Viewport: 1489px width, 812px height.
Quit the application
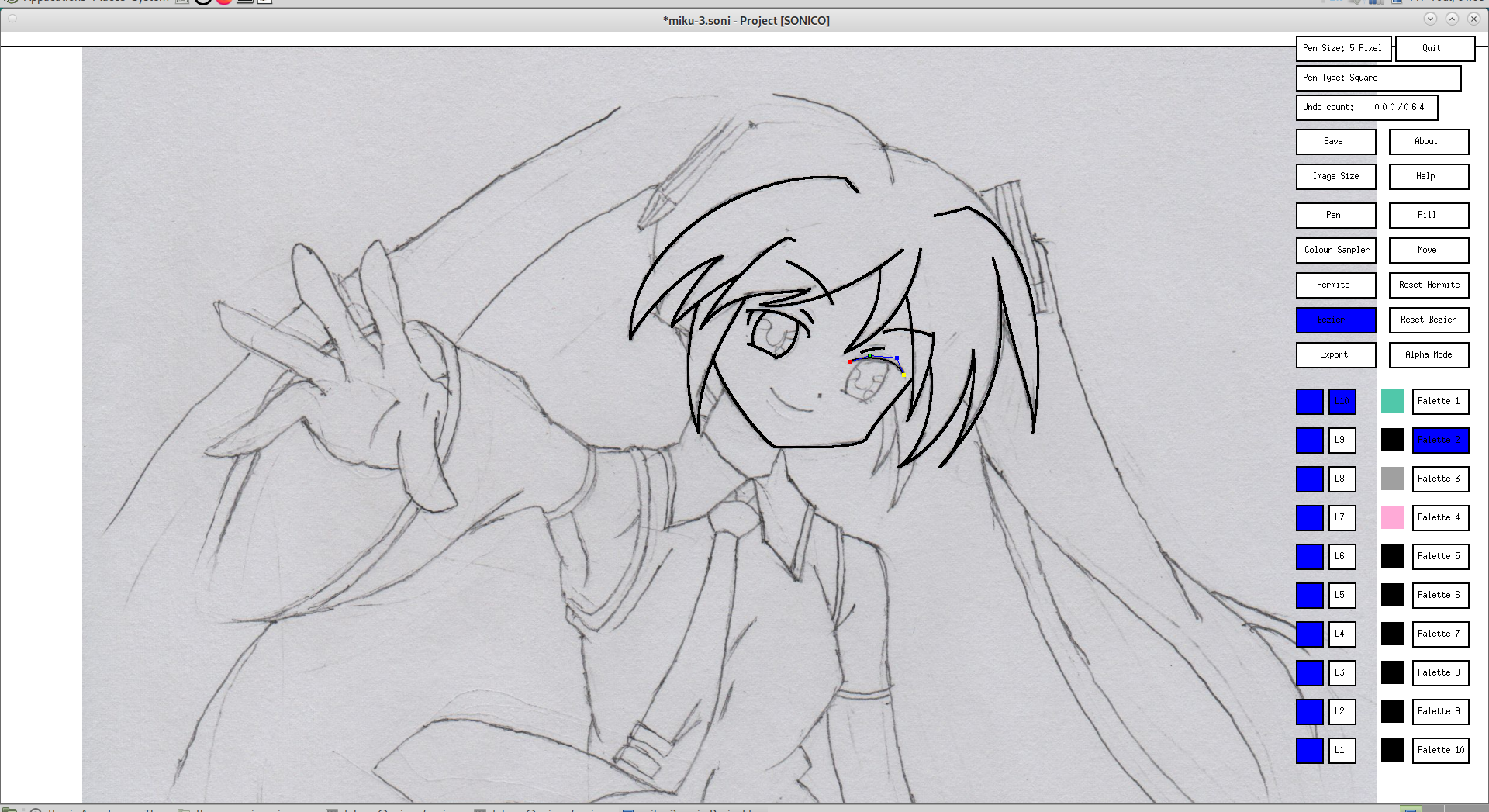pyautogui.click(x=1435, y=48)
